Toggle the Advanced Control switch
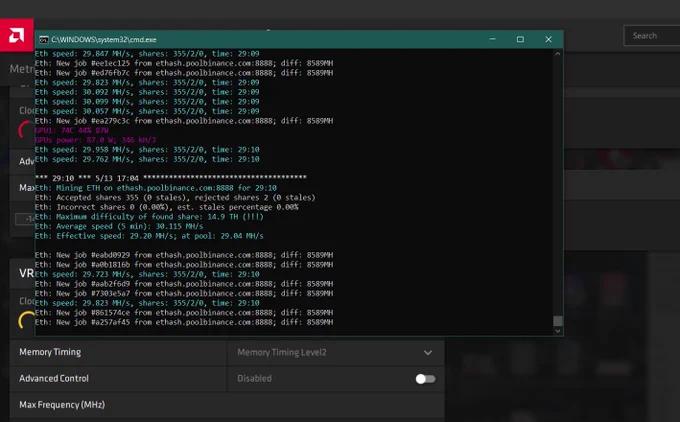Viewport: 680px width, 422px height. coord(425,379)
